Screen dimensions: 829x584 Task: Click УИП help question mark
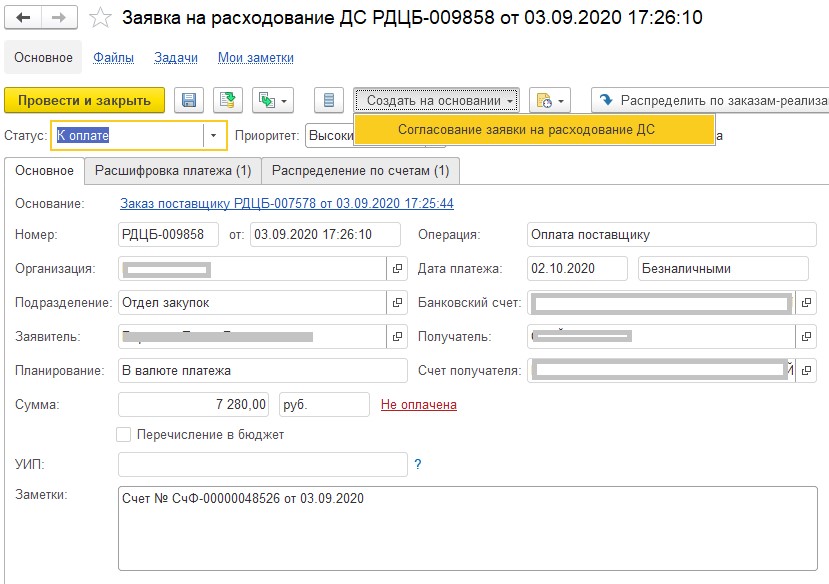(x=418, y=464)
